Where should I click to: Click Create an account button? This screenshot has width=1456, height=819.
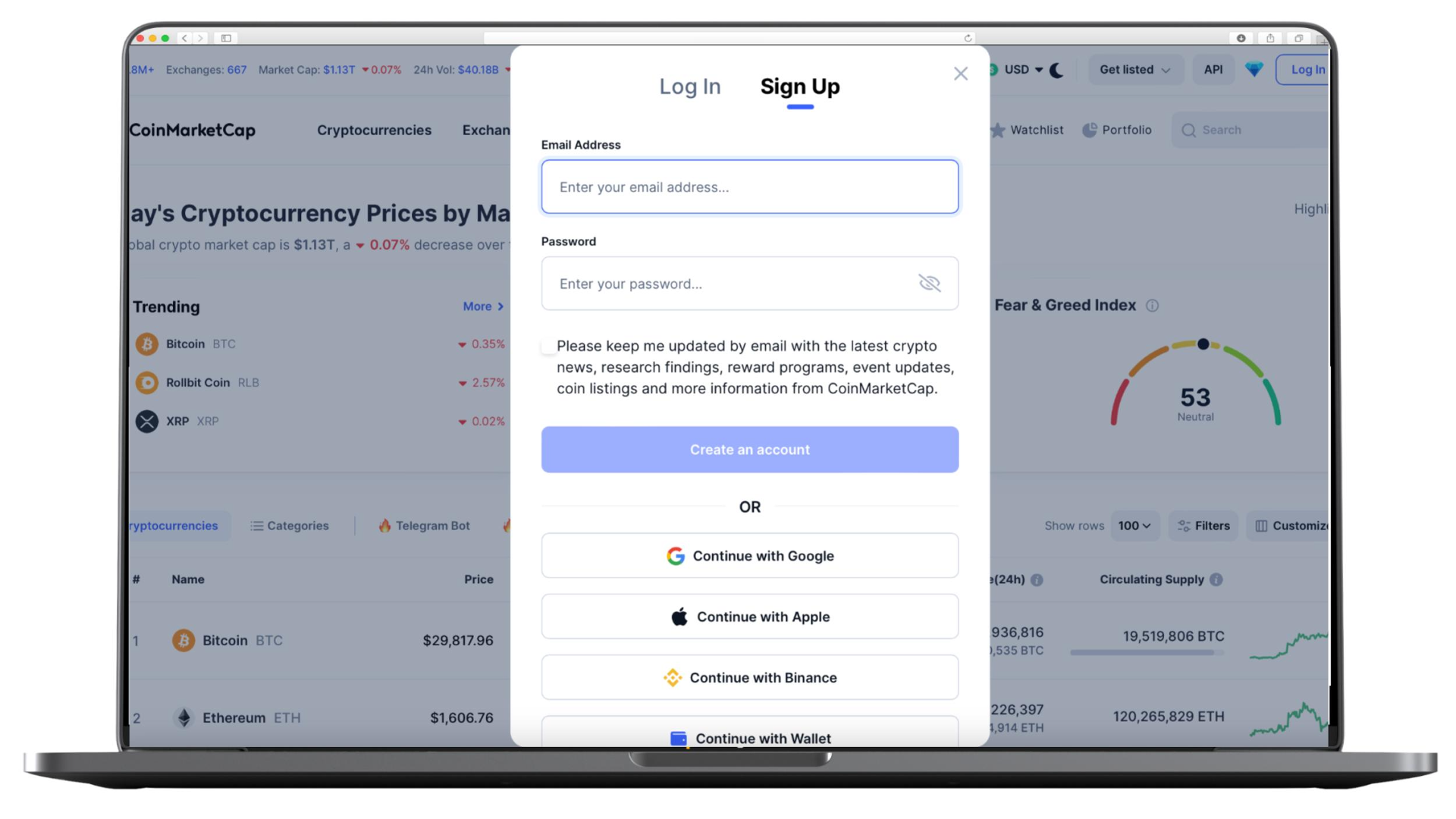tap(750, 449)
